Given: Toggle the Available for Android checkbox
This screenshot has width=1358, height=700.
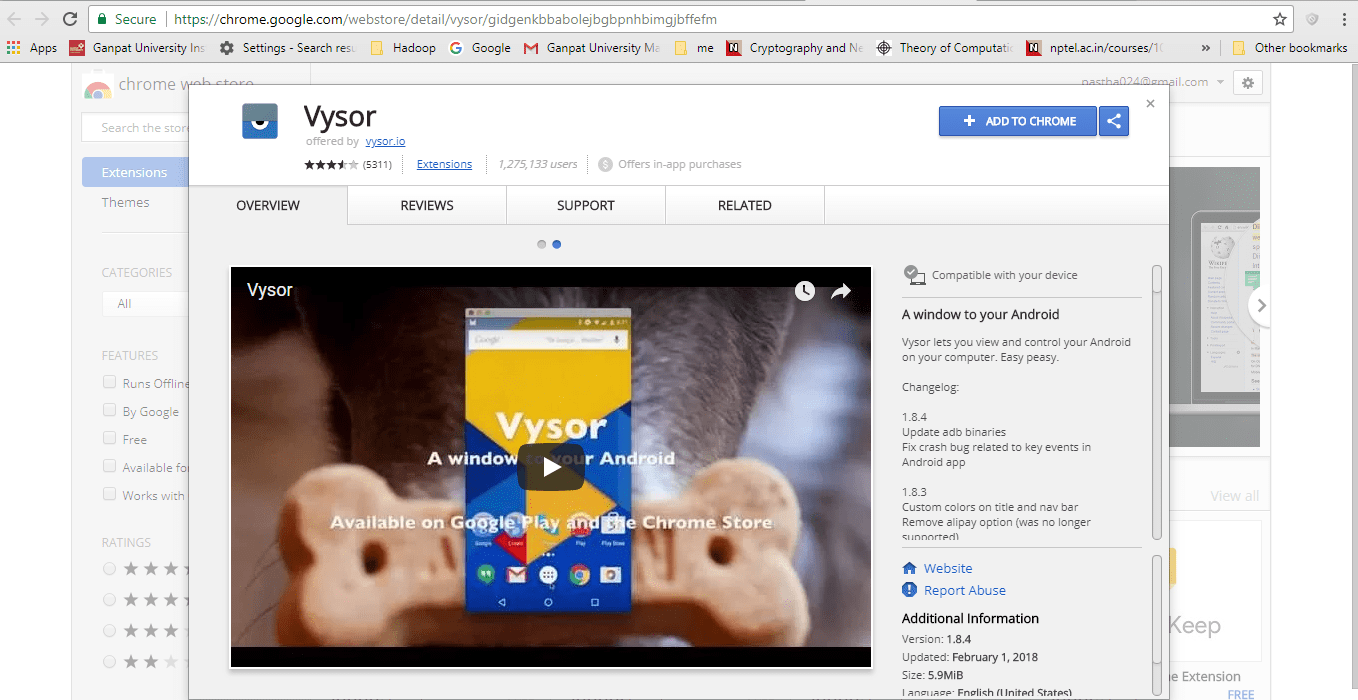Looking at the screenshot, I should click(110, 466).
